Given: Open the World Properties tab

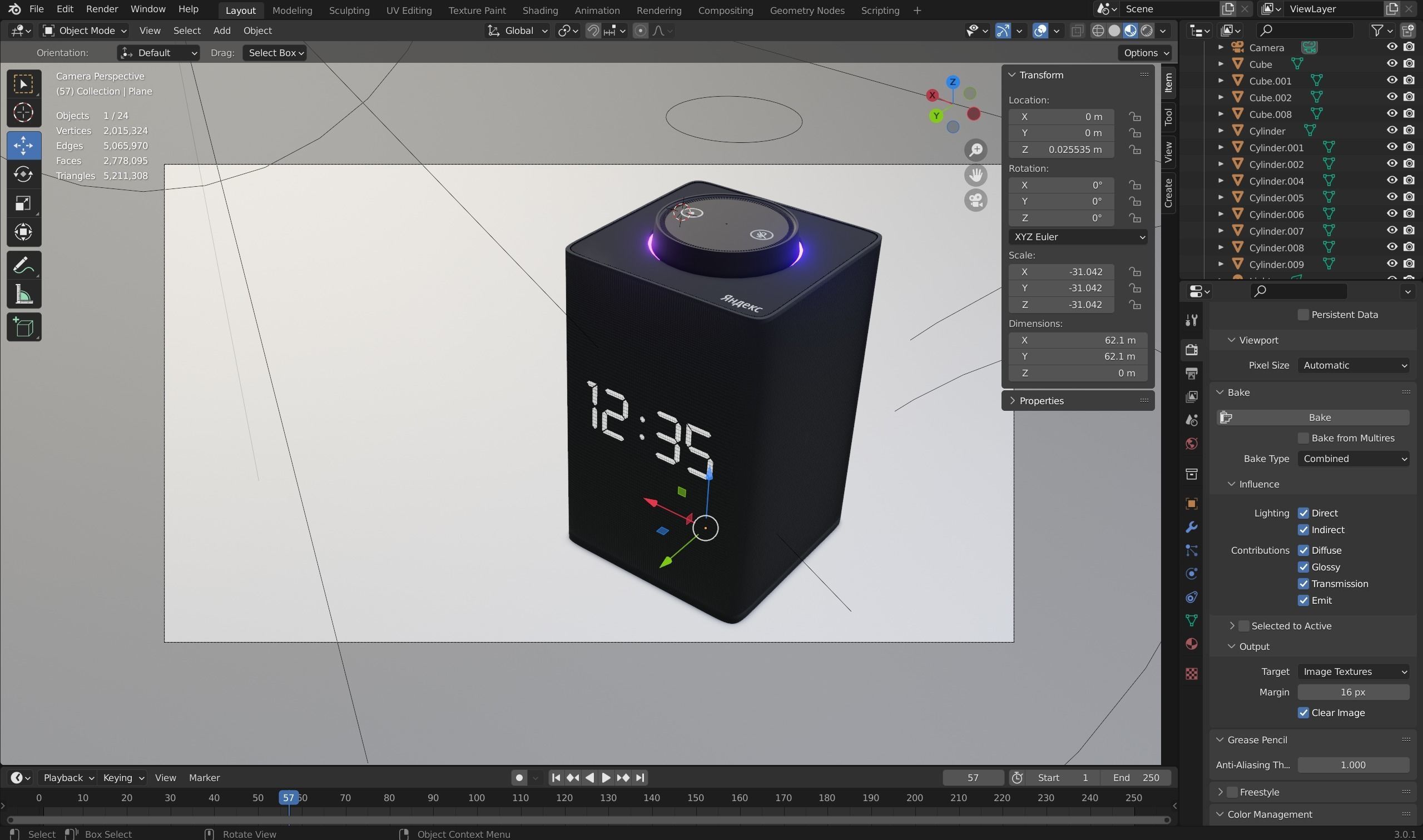Looking at the screenshot, I should coord(1191,444).
